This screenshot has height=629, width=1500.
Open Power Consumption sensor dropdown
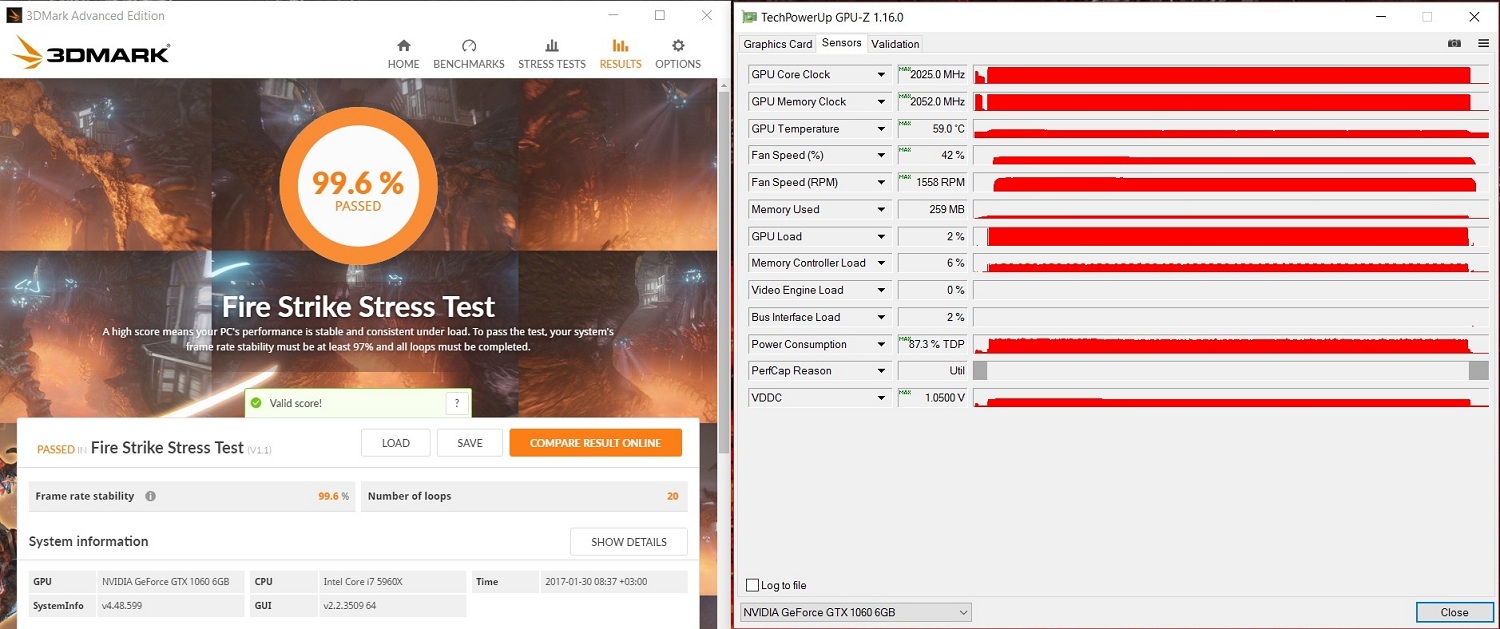tap(881, 345)
